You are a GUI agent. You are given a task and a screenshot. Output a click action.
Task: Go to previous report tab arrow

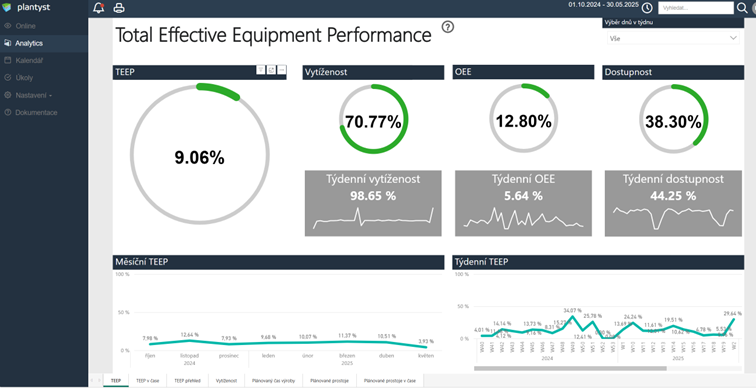[x=93, y=380]
